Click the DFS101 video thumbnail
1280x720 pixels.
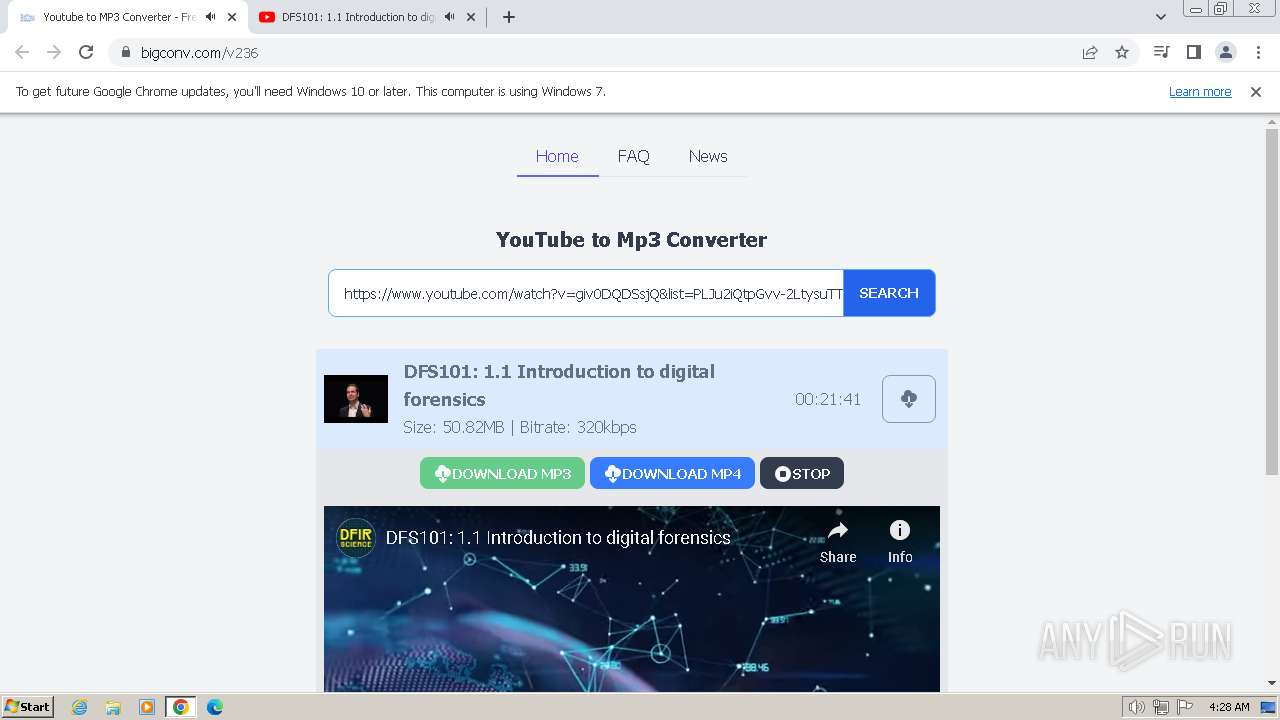point(356,399)
